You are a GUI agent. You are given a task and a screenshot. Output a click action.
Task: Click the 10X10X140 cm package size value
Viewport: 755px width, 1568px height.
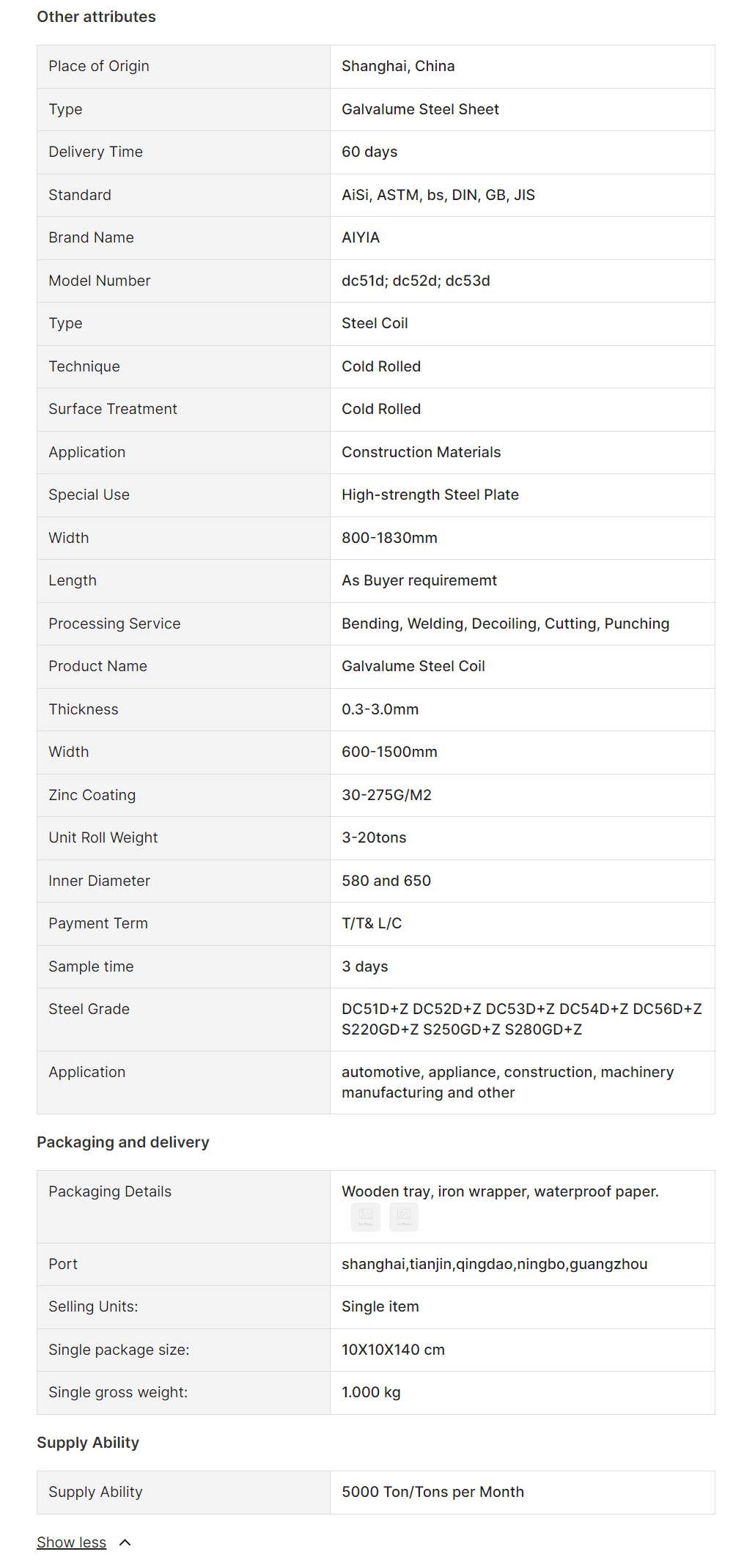pyautogui.click(x=393, y=1350)
